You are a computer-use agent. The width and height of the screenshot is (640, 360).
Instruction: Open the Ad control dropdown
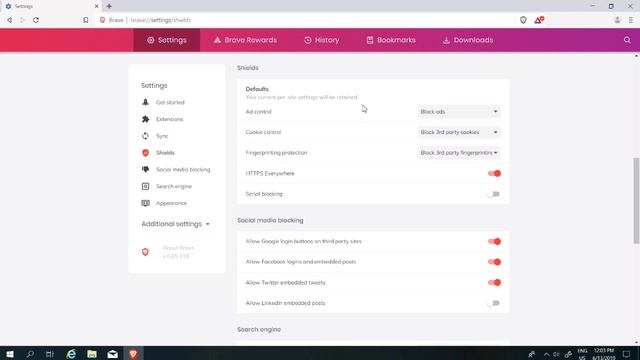pos(459,111)
